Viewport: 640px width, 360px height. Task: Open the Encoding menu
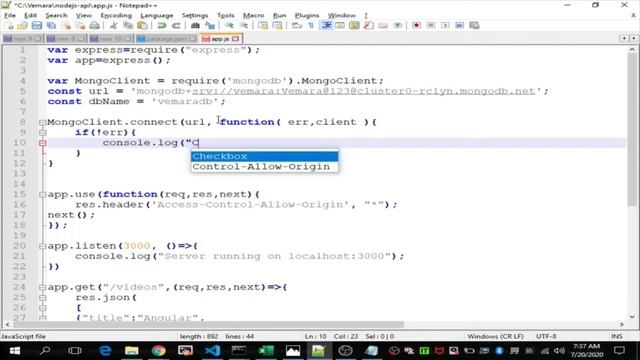pos(116,15)
